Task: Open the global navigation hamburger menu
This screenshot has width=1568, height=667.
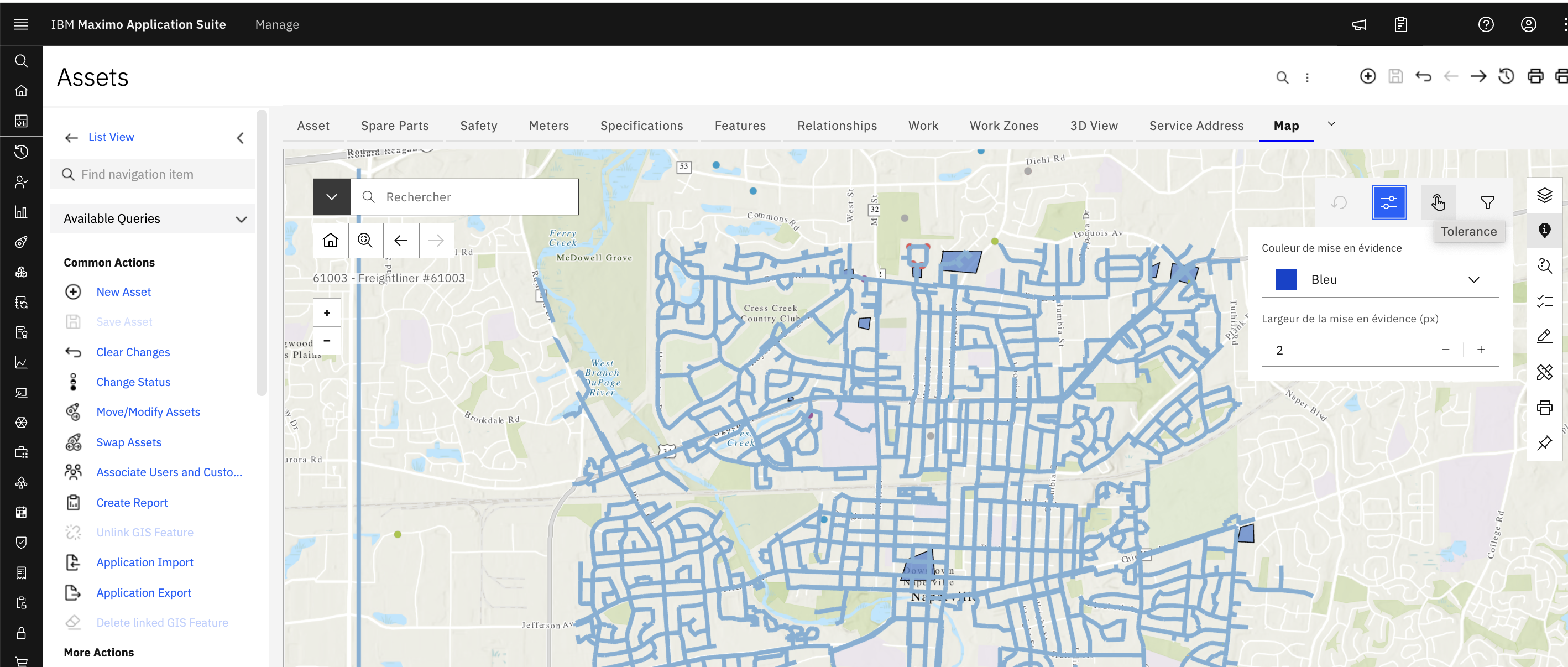Action: pyautogui.click(x=22, y=24)
